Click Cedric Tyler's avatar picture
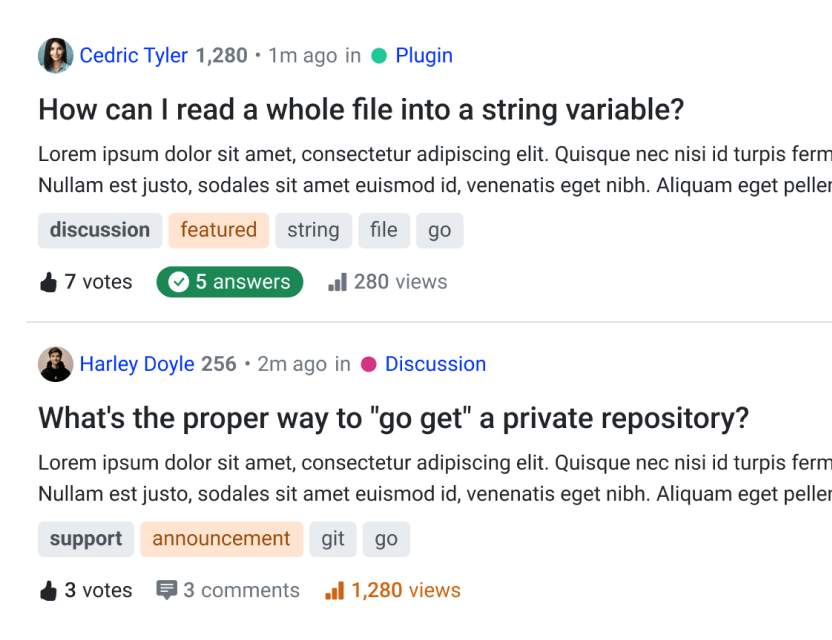The height and width of the screenshot is (640, 832). (55, 56)
